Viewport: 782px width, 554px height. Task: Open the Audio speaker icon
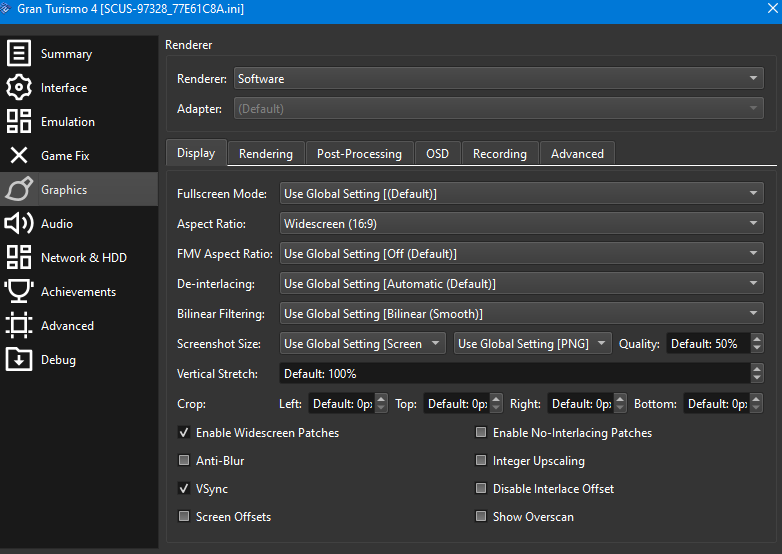19,223
